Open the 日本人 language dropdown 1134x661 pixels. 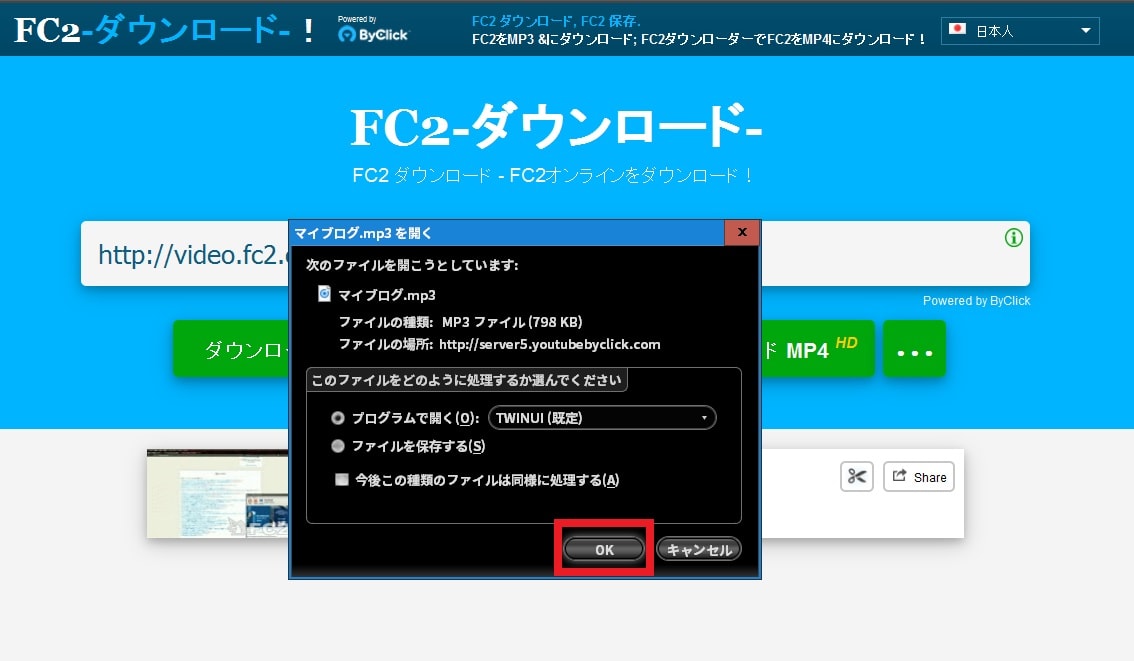1020,30
